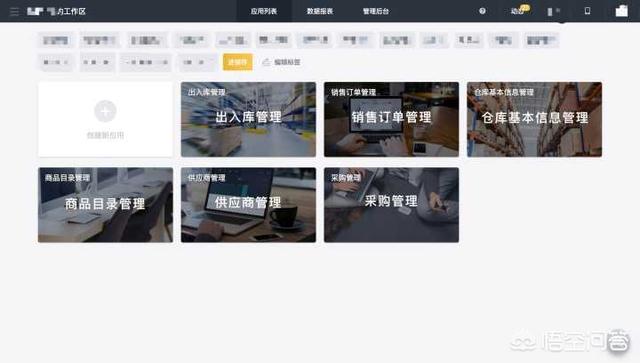The height and width of the screenshot is (363, 640).
Task: Click the 编辑标签 link
Action: [x=287, y=62]
